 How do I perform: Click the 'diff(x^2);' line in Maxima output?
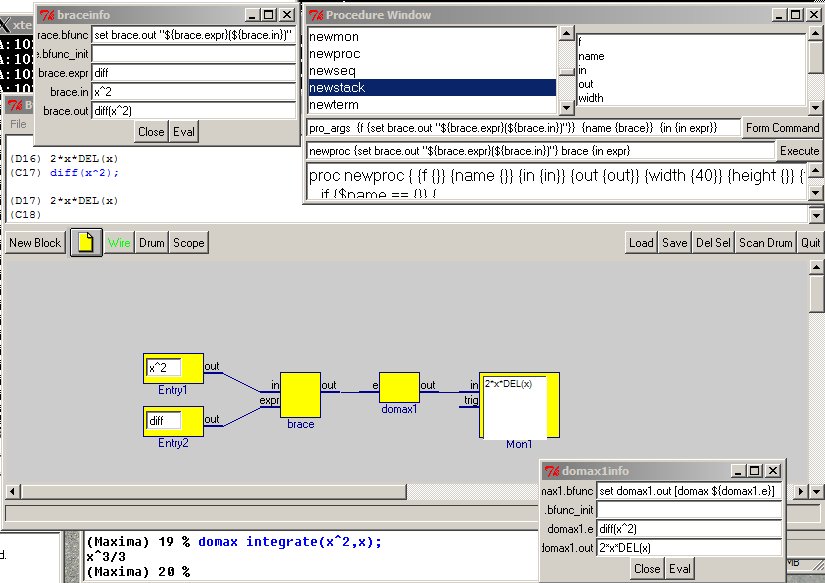[84, 173]
